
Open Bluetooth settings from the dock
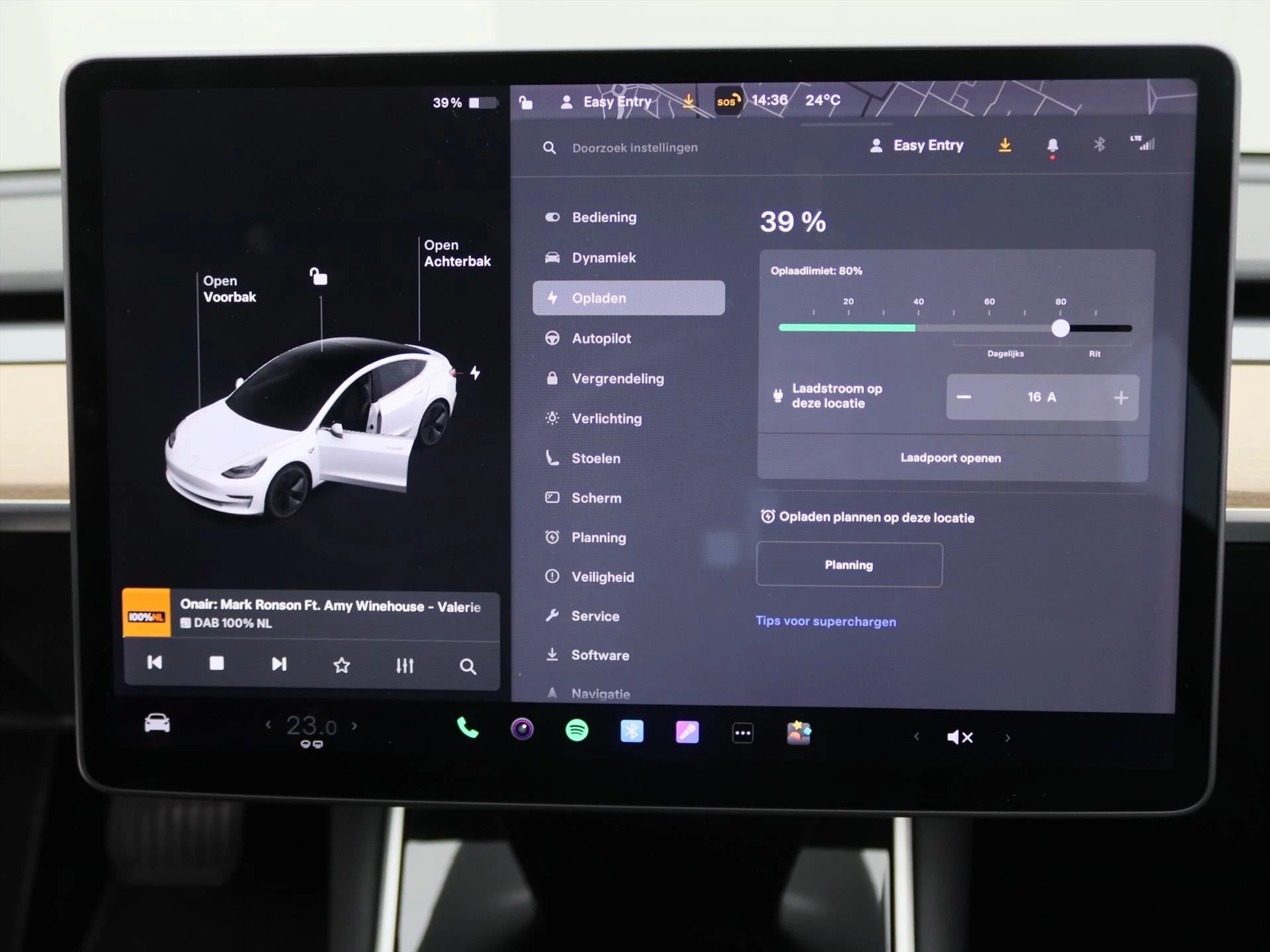coord(632,731)
